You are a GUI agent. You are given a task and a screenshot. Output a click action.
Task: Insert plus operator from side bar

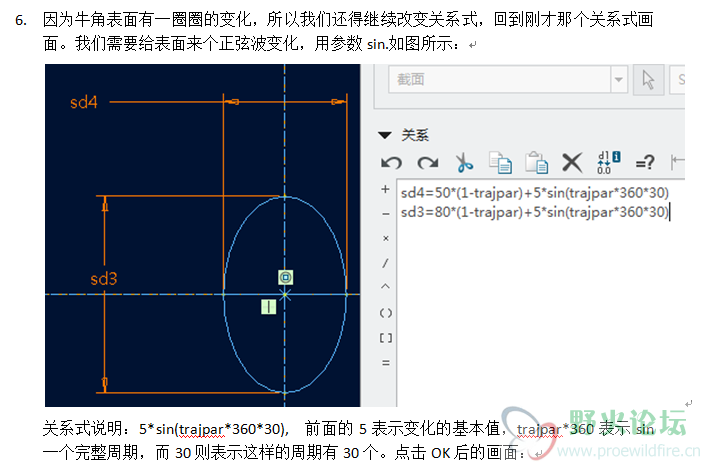tap(385, 189)
